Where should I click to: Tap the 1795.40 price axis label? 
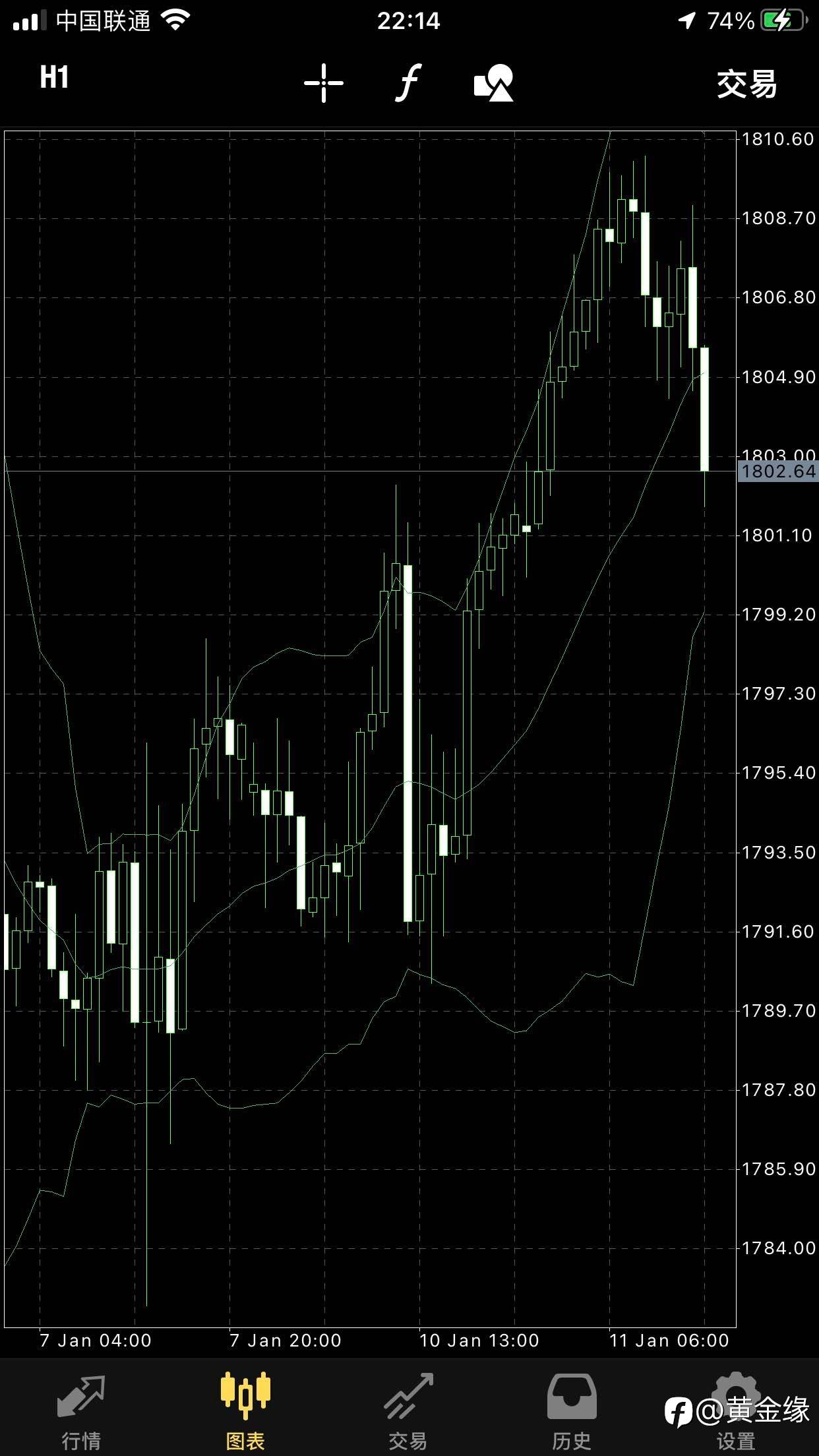[778, 773]
